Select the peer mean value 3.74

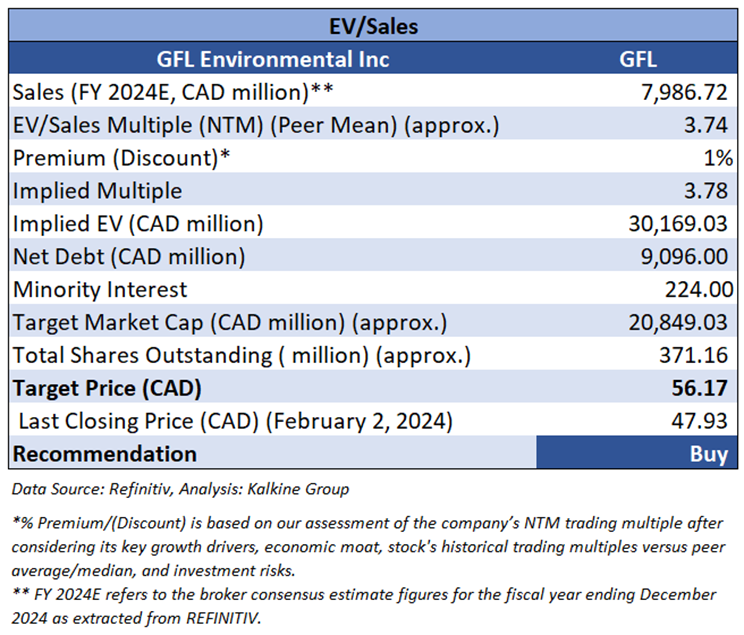point(706,125)
